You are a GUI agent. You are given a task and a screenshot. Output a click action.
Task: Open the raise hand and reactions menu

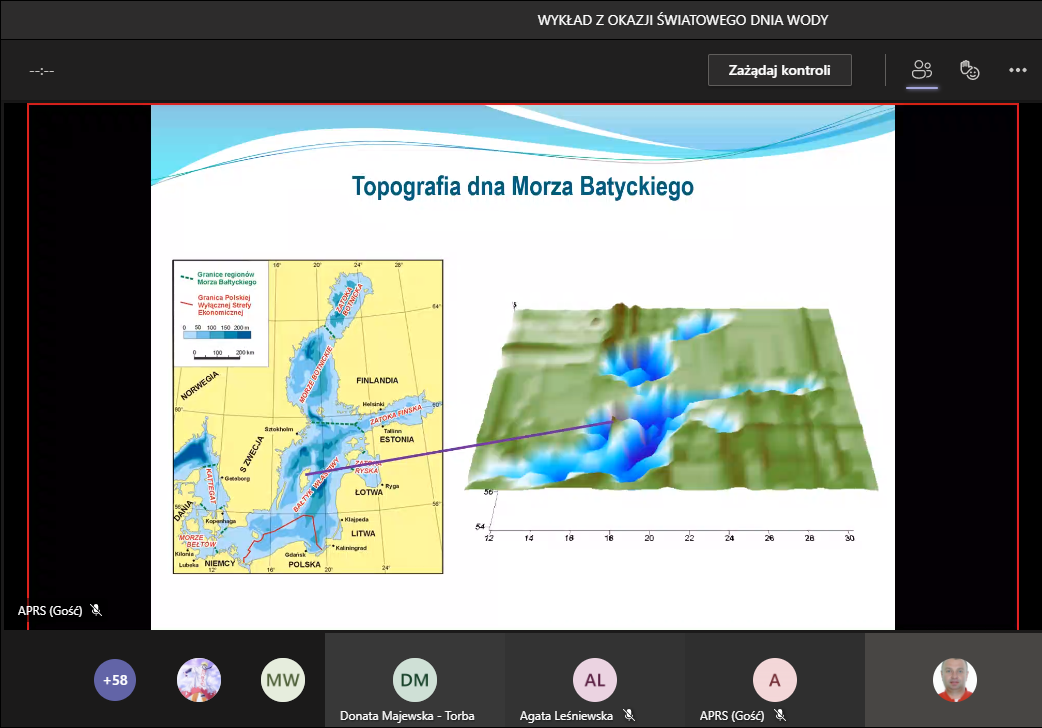coord(970,70)
